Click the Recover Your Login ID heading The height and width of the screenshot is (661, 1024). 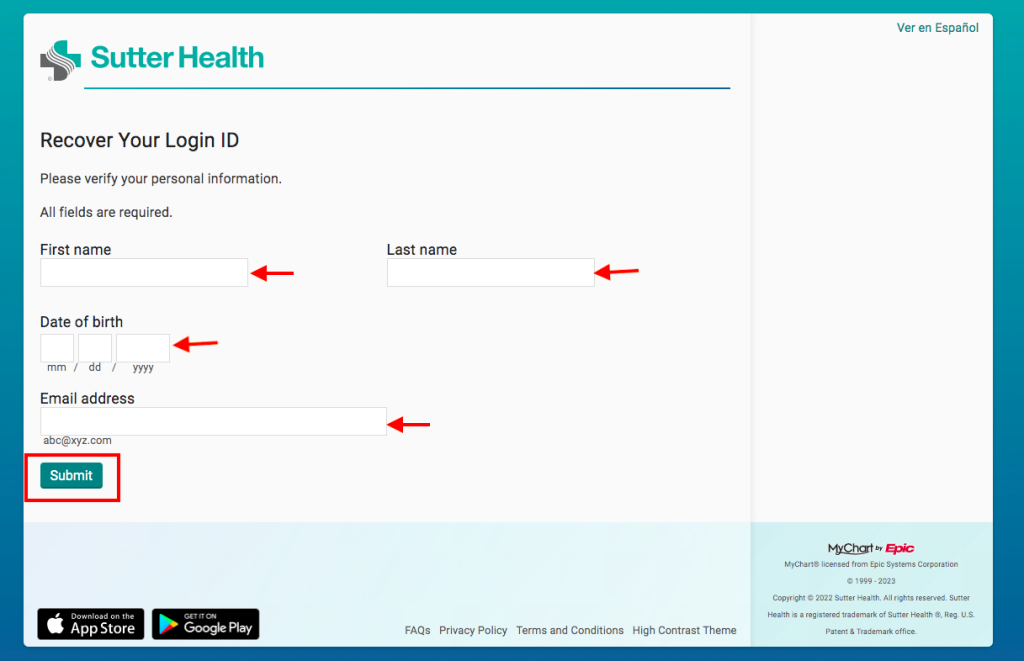tap(139, 140)
